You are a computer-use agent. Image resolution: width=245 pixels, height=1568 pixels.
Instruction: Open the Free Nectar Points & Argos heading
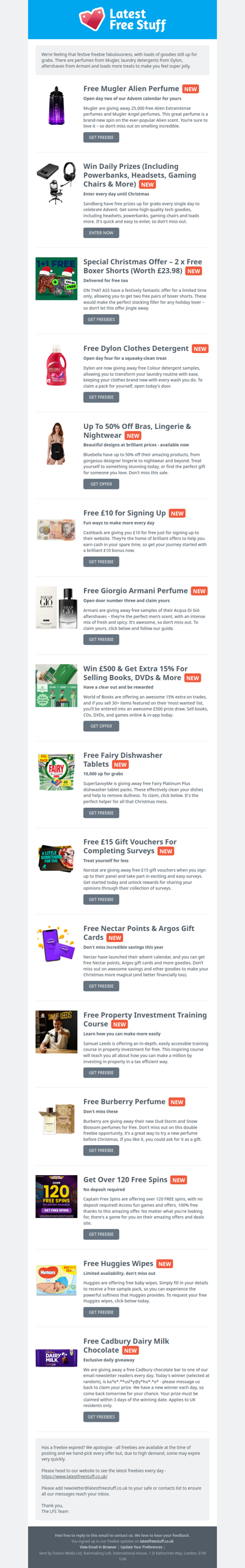pos(138,933)
